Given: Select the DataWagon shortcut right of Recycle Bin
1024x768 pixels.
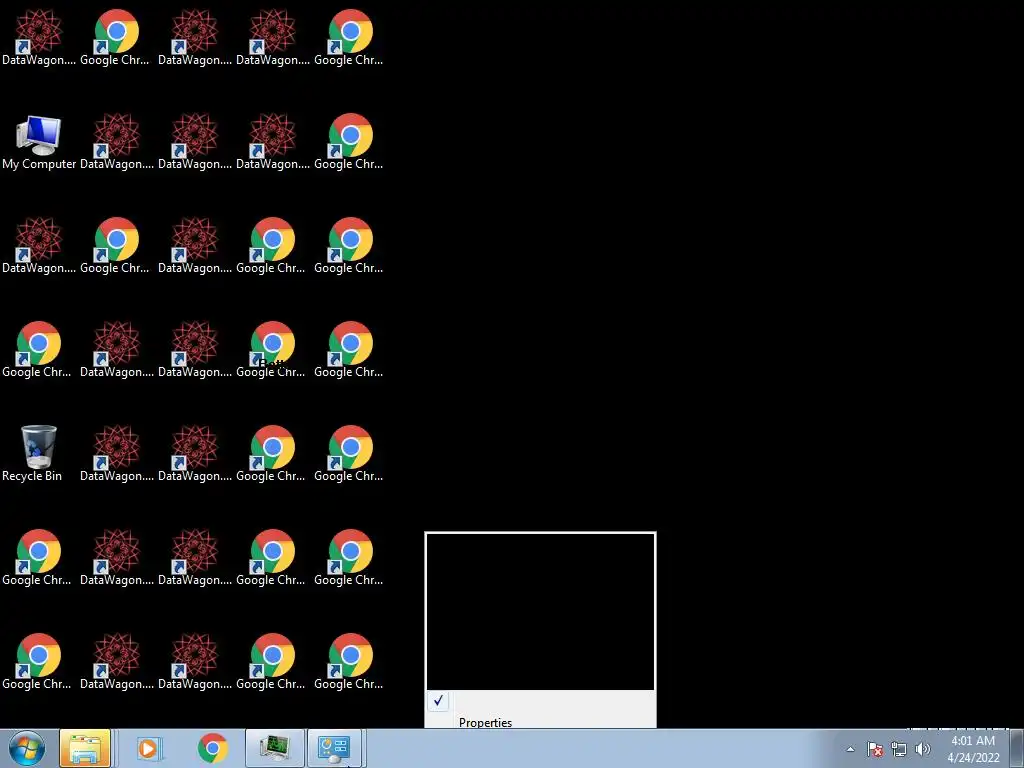Looking at the screenshot, I should click(117, 454).
